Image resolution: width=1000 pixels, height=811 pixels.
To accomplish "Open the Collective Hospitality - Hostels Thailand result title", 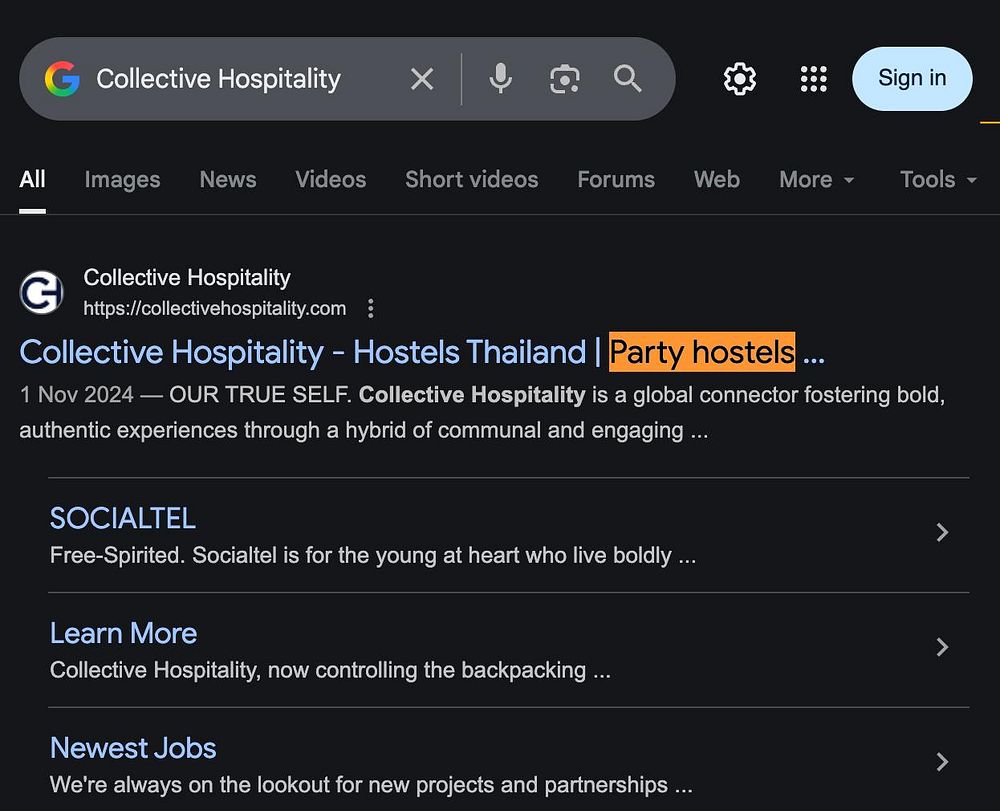I will pyautogui.click(x=422, y=352).
